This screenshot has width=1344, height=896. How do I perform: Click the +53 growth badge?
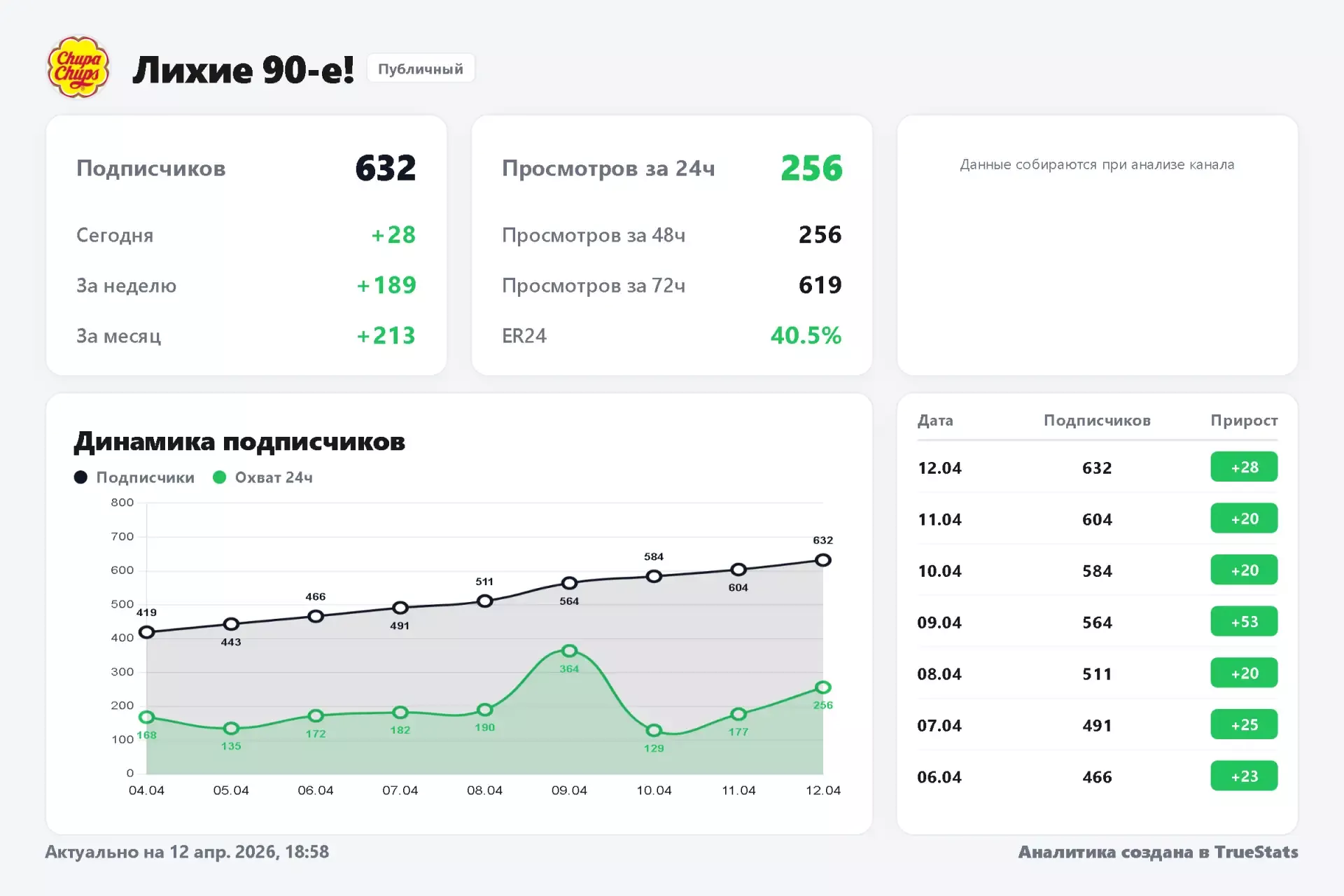click(x=1243, y=622)
